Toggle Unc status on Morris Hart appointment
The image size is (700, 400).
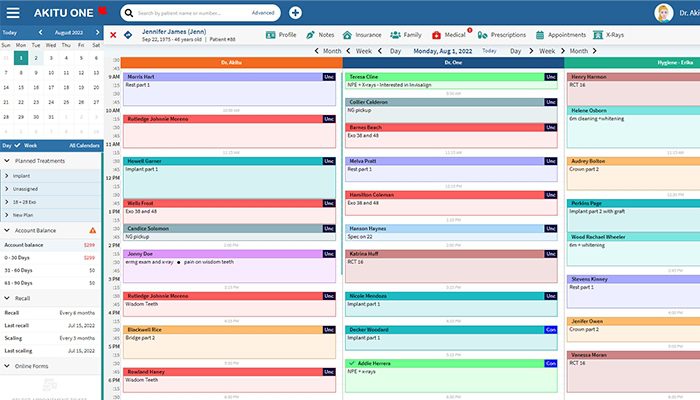329,77
